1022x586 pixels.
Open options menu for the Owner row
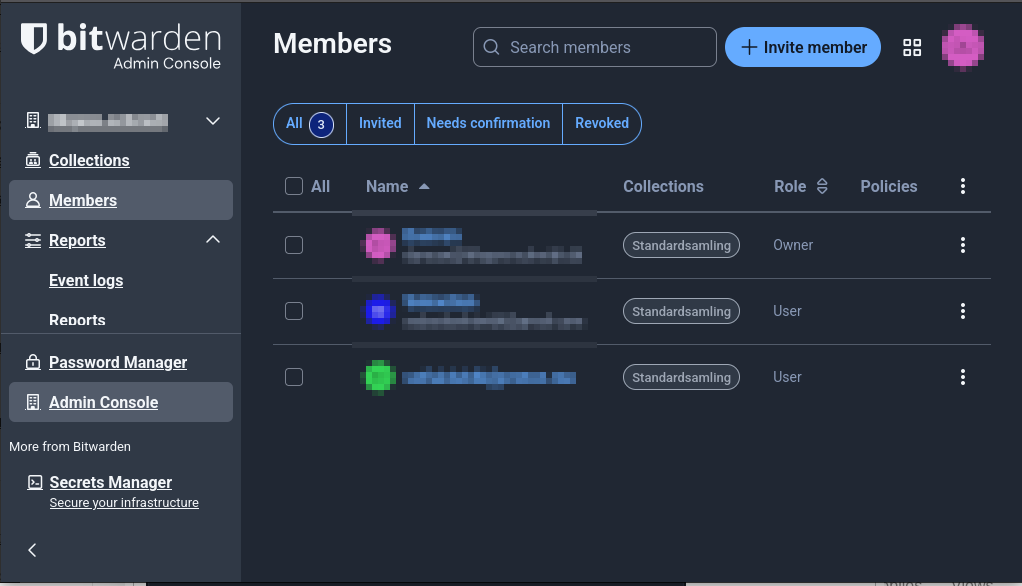(963, 245)
